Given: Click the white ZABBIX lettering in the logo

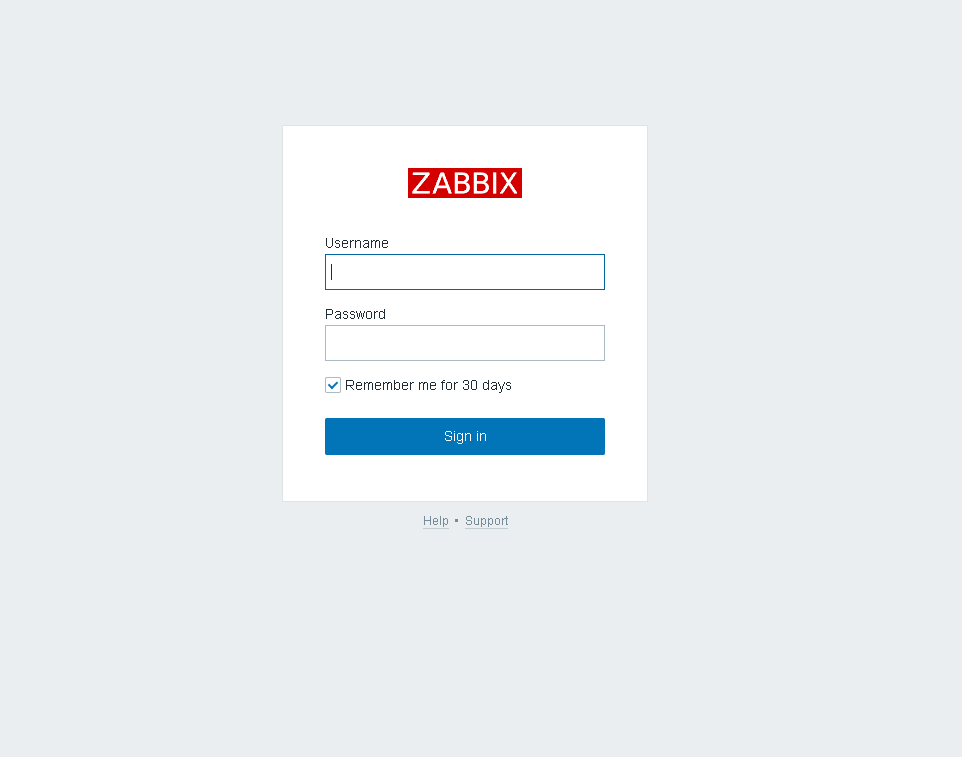Looking at the screenshot, I should point(464,183).
